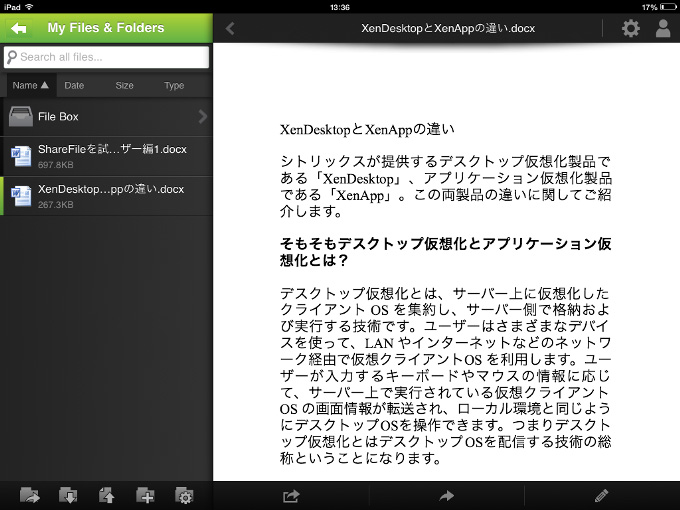Click the My Files & Folders title
This screenshot has width=680, height=510.
click(x=106, y=28)
